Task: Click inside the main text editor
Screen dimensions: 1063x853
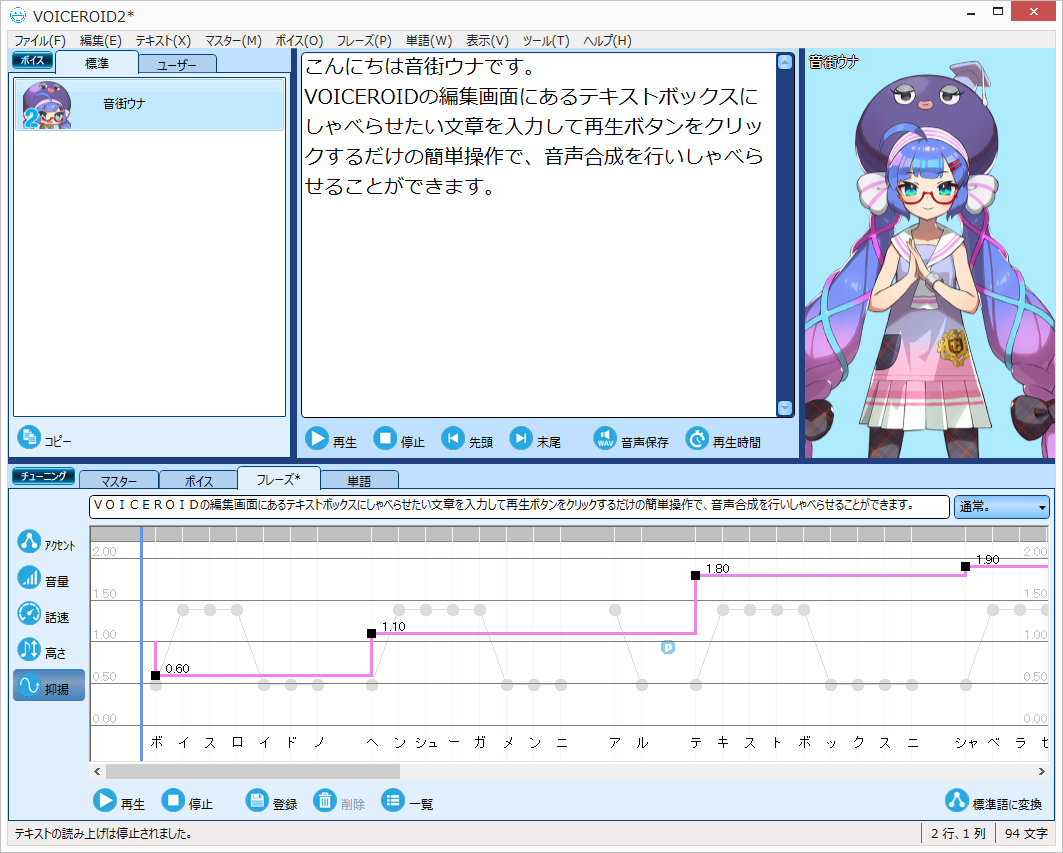Action: pos(538,235)
